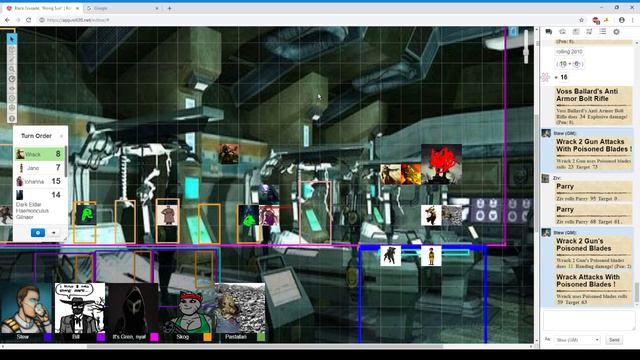Viewport: 640px width, 360px height.
Task: Open the Turn Tracker clock tool
Action: tap(12, 98)
